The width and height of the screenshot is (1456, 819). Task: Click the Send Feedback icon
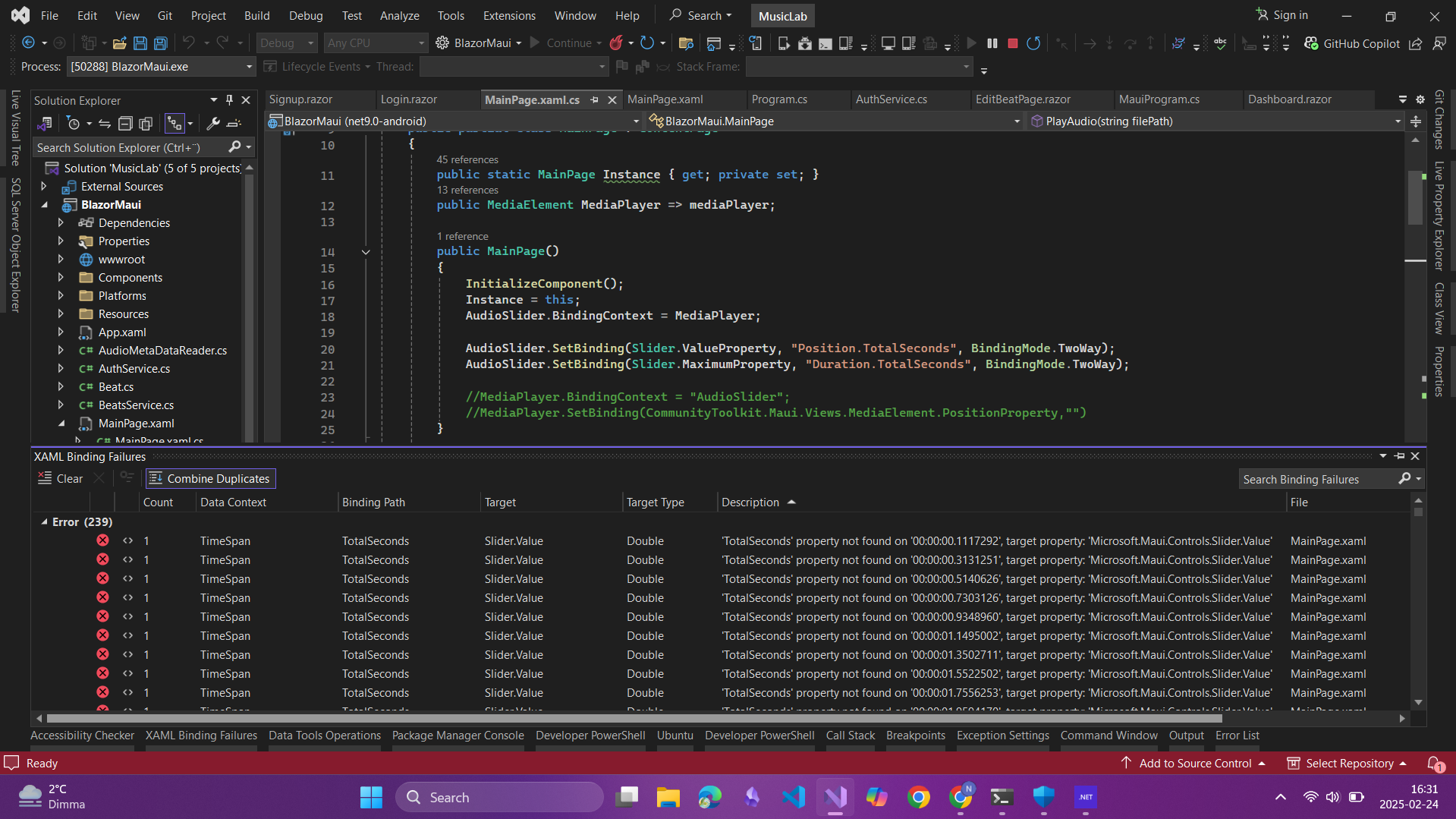pyautogui.click(x=1439, y=43)
